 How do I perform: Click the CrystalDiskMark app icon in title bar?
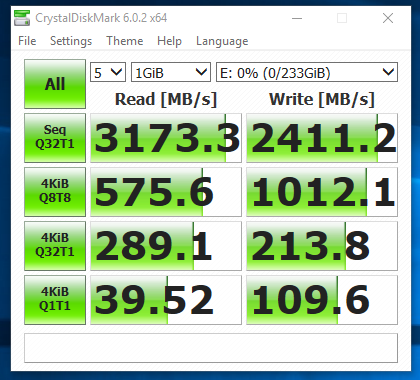pos(22,18)
